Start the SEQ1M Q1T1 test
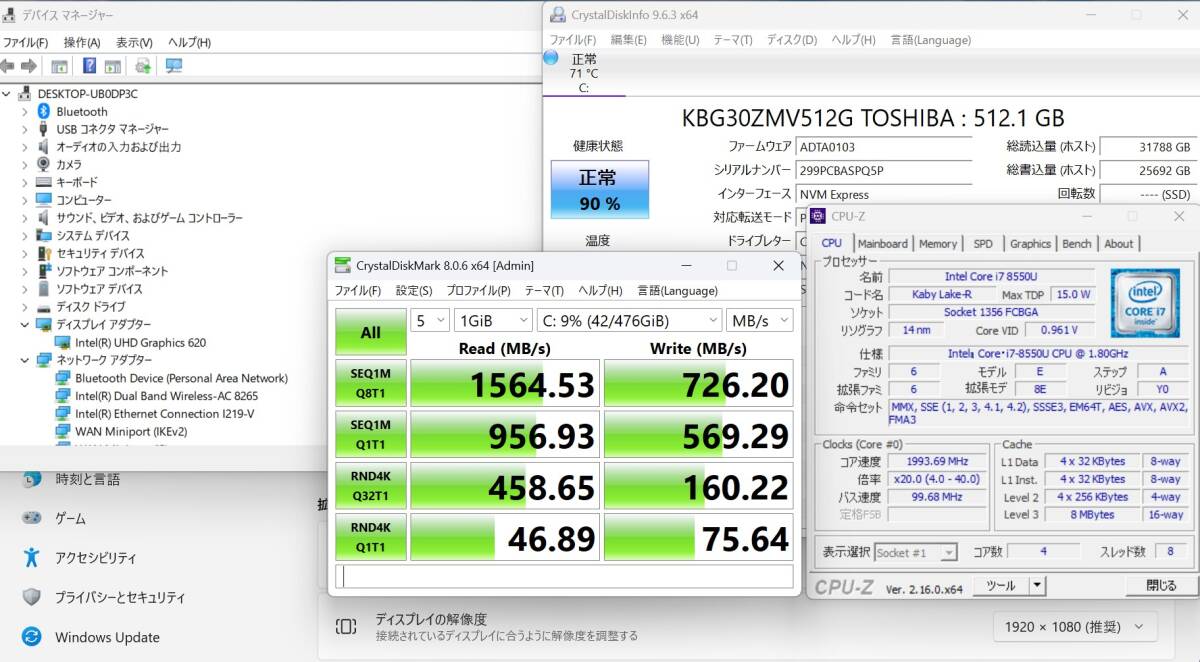The height and width of the screenshot is (662, 1200). pos(370,434)
